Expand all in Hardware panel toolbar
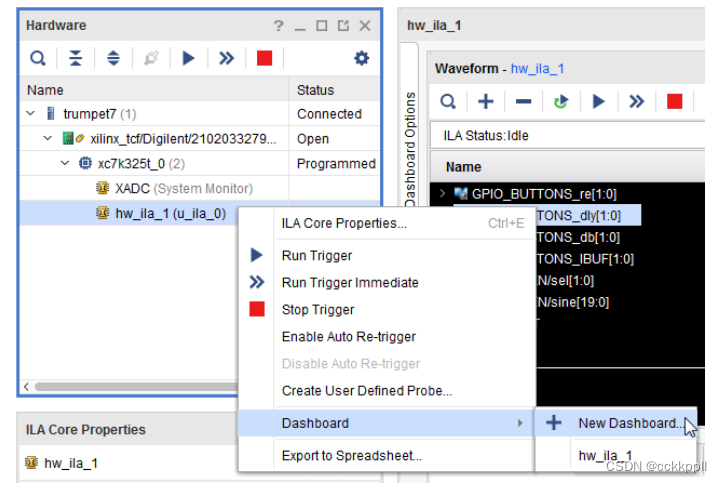The width and height of the screenshot is (722, 483). pyautogui.click(x=113, y=58)
